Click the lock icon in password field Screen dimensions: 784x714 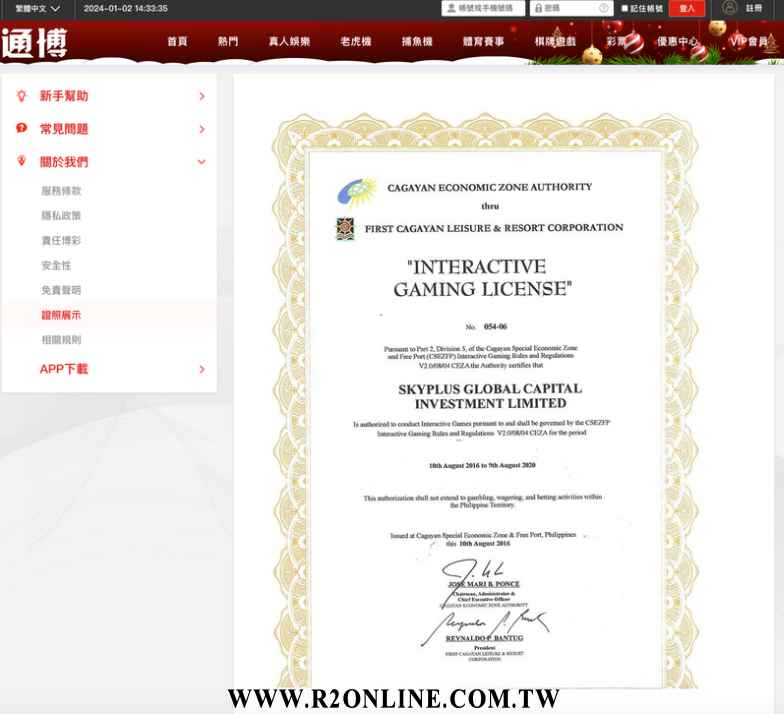click(x=538, y=8)
